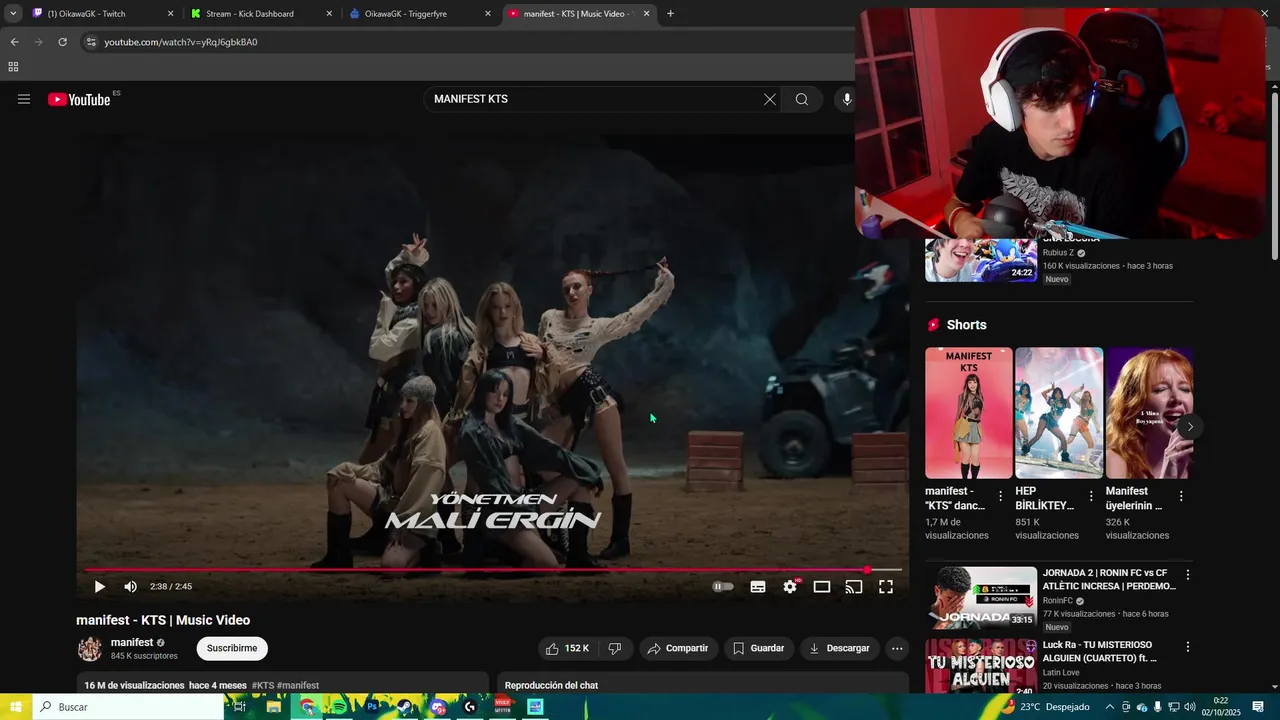Seek on the red video progress bar
The width and height of the screenshot is (1280, 720).
click(493, 570)
